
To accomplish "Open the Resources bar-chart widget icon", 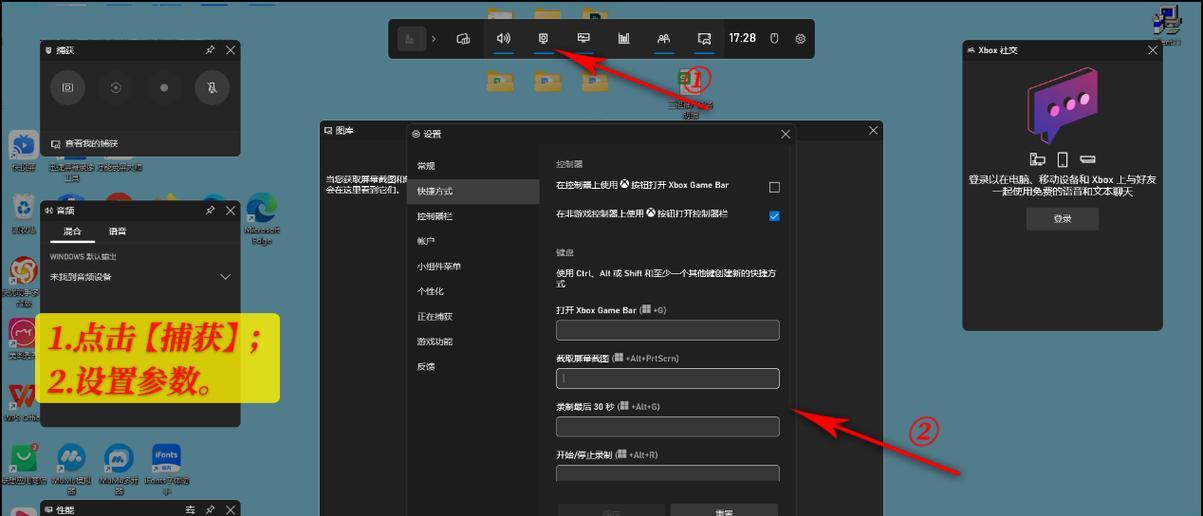I will point(624,39).
